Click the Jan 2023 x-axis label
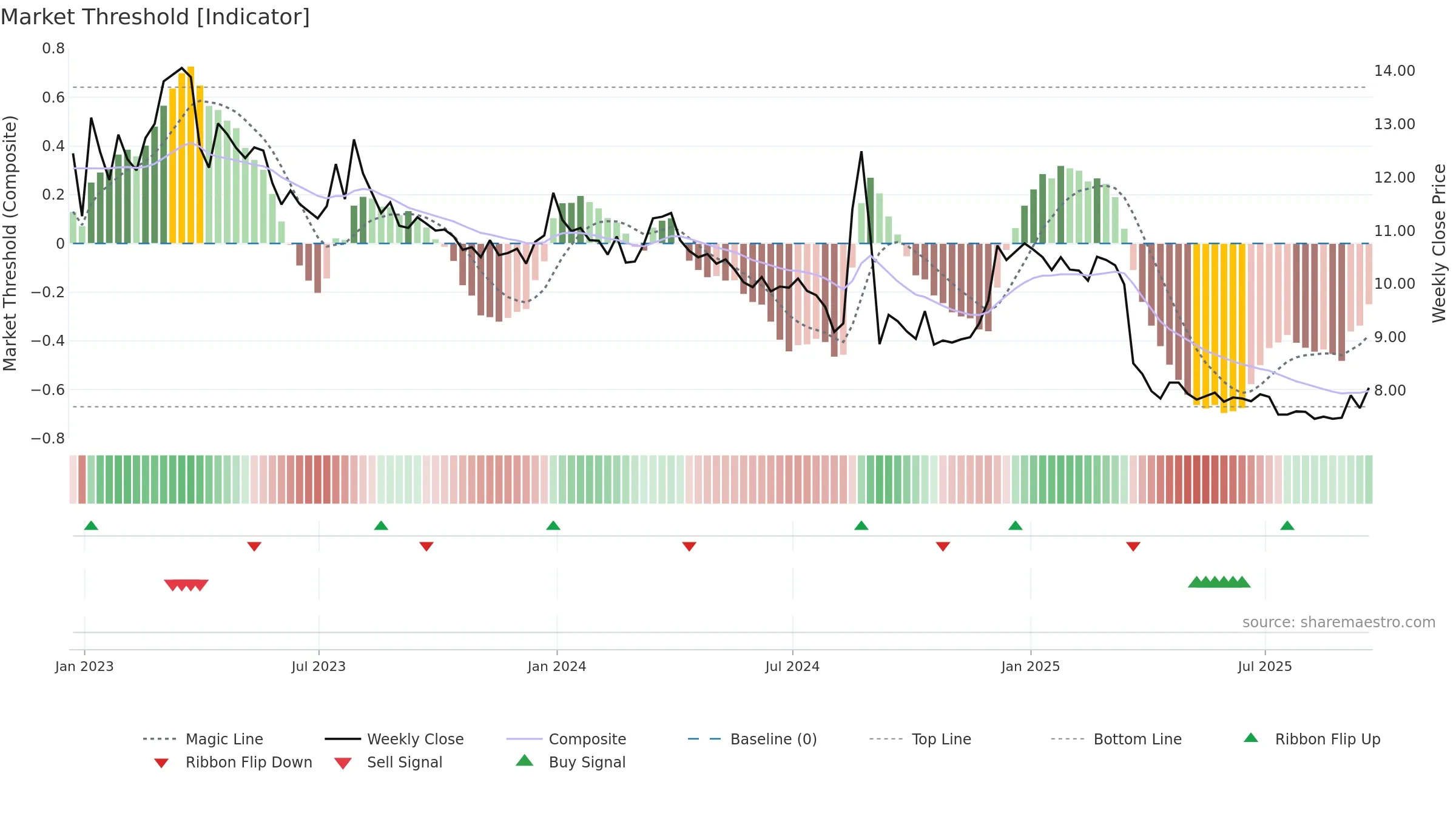1456x819 pixels. [84, 666]
